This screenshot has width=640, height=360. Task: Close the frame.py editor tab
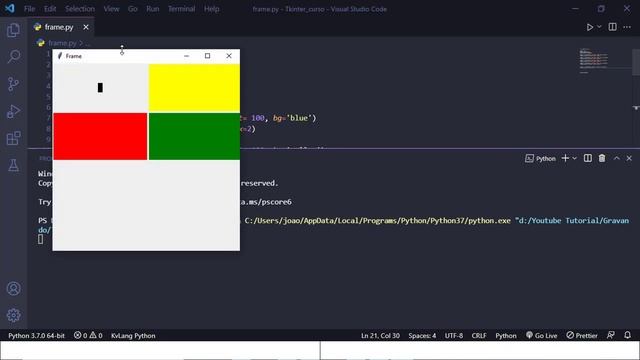coord(86,27)
